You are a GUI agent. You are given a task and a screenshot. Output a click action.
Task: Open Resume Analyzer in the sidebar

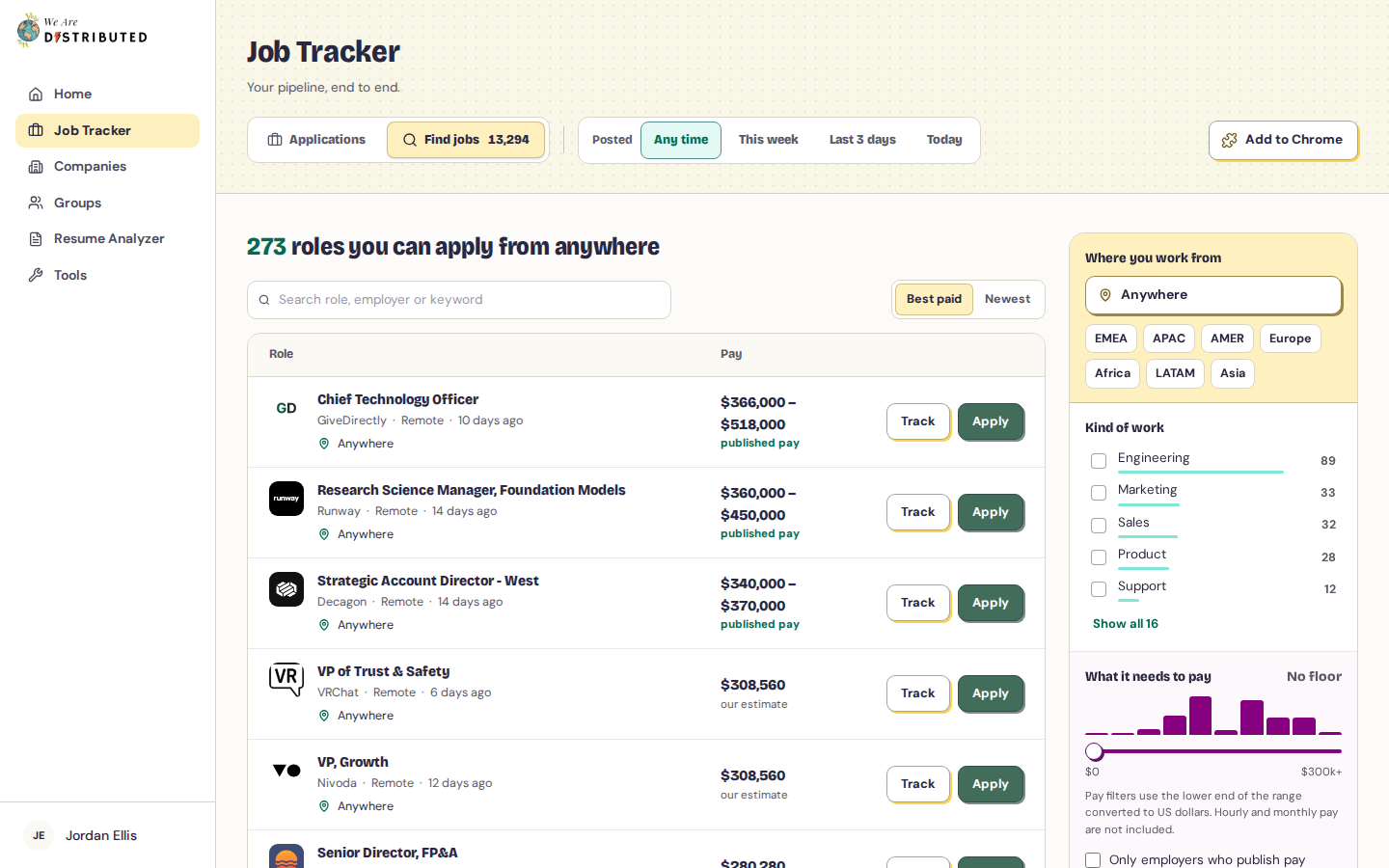(107, 239)
